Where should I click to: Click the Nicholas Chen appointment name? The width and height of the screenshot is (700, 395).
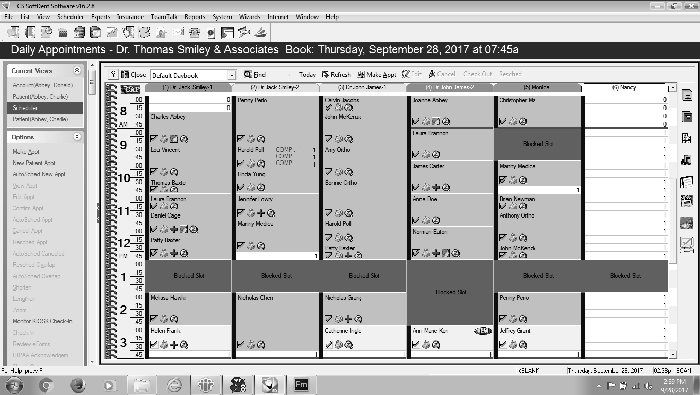pyautogui.click(x=255, y=298)
